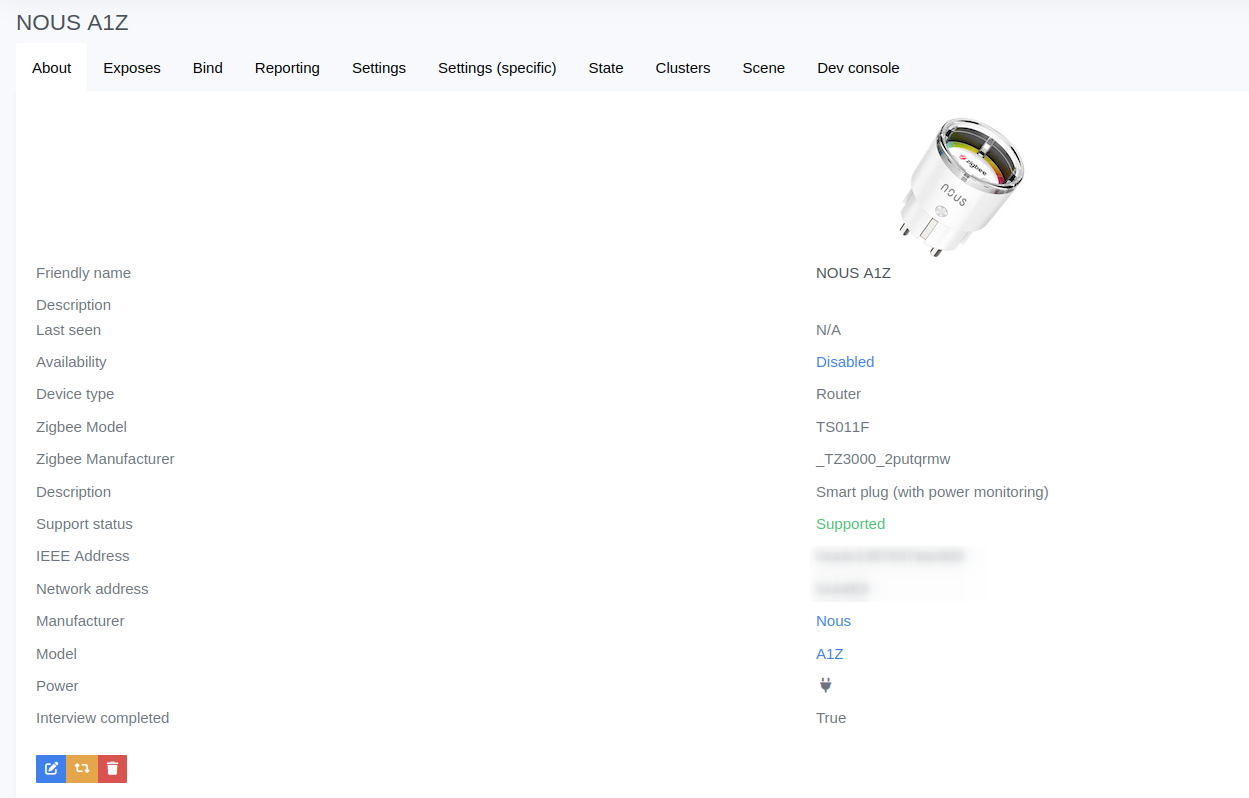Click the IEEE Address label
The width and height of the screenshot is (1249, 798).
[83, 556]
